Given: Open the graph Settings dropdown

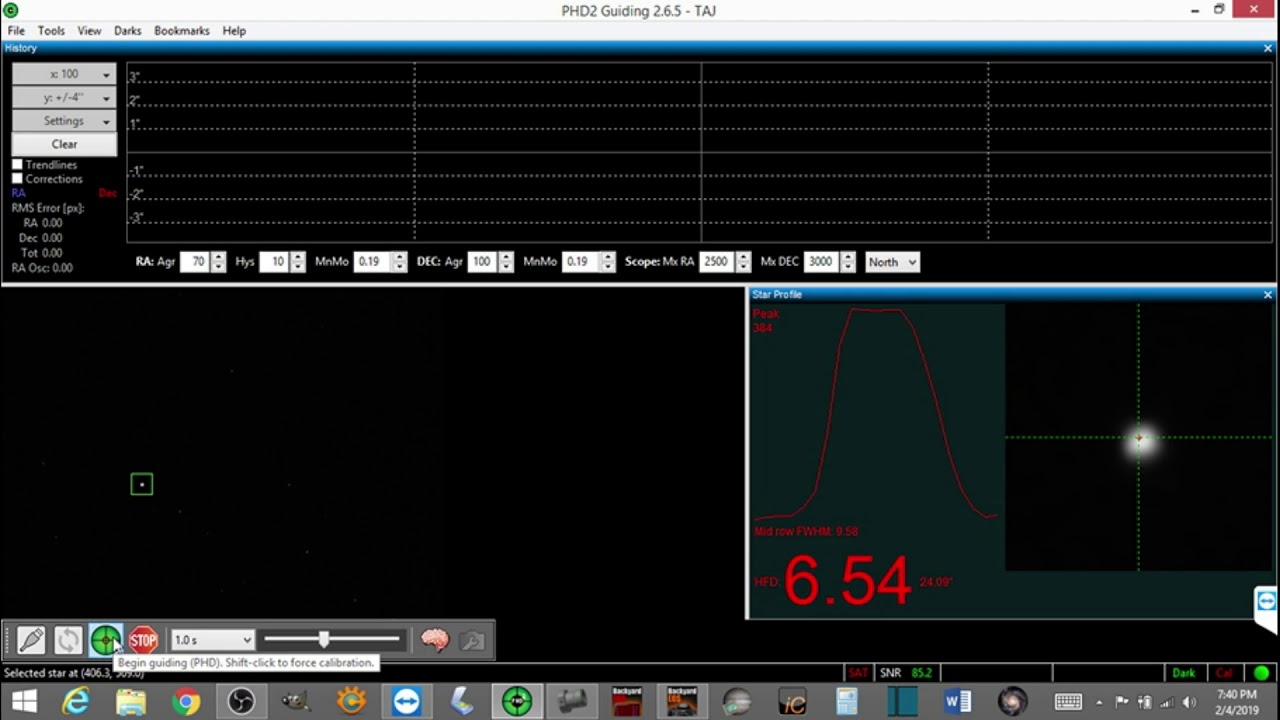Looking at the screenshot, I should point(64,121).
